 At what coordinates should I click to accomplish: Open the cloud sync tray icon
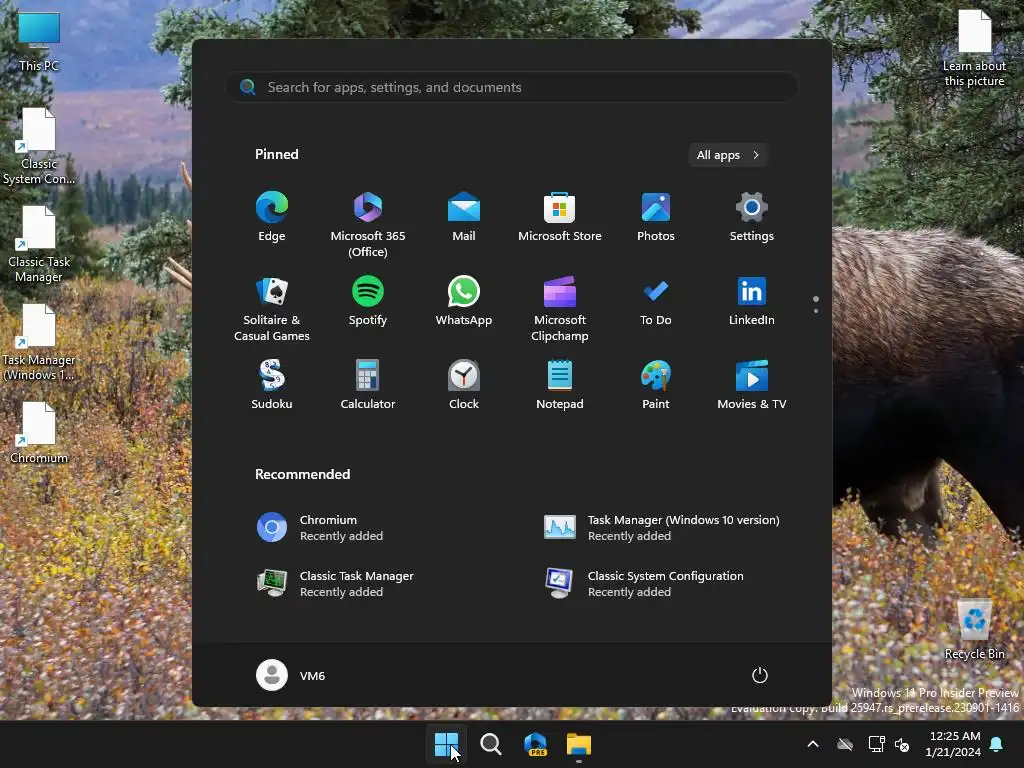coord(845,744)
